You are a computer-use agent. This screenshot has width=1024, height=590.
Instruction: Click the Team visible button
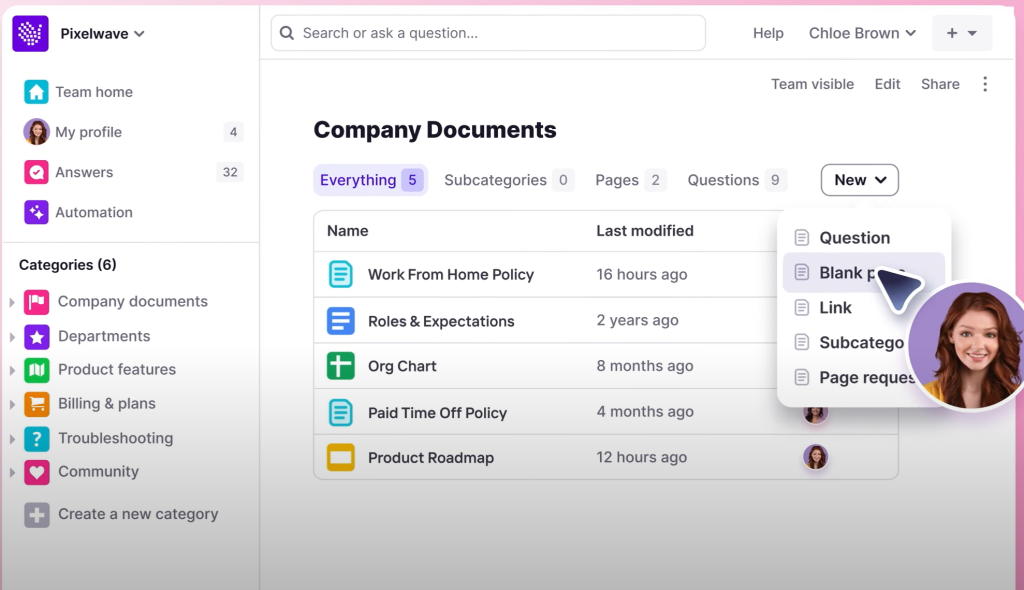812,84
